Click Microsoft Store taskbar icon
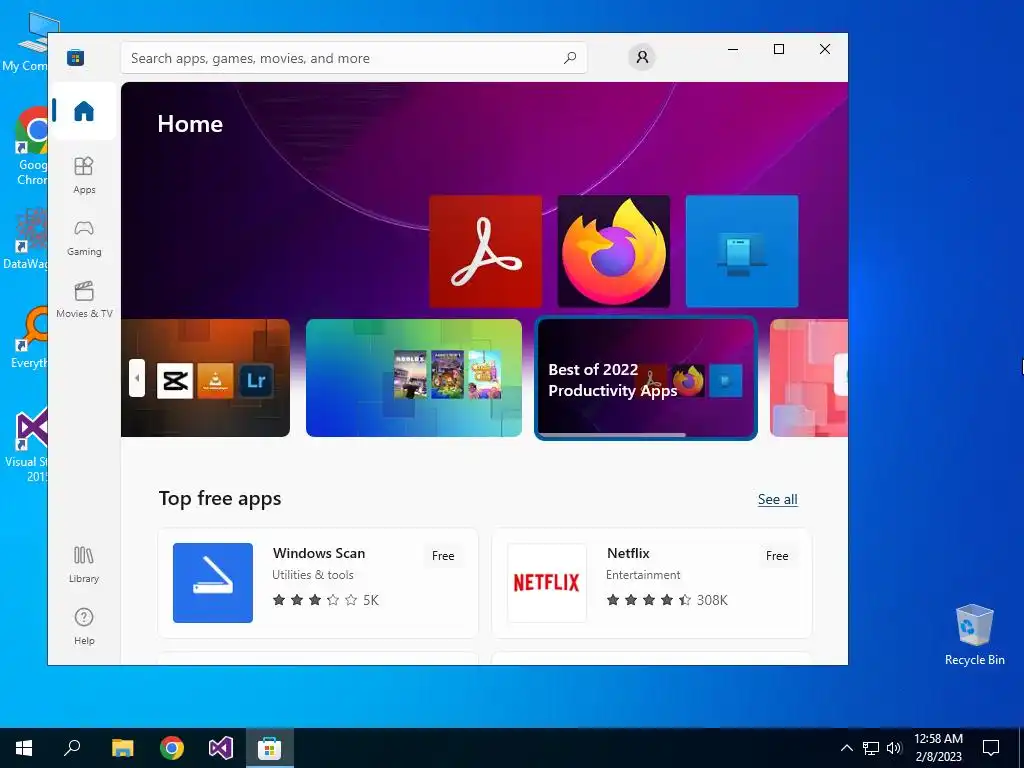Image resolution: width=1024 pixels, height=768 pixels. (270, 748)
